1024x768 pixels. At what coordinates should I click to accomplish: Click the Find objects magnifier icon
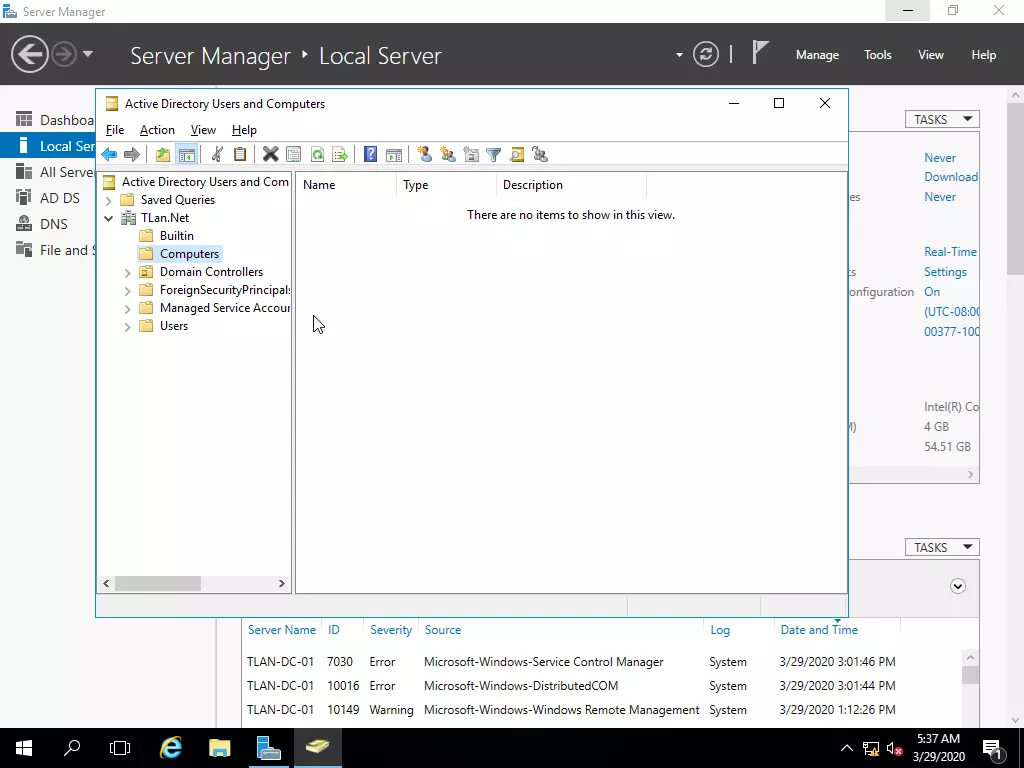click(x=517, y=154)
